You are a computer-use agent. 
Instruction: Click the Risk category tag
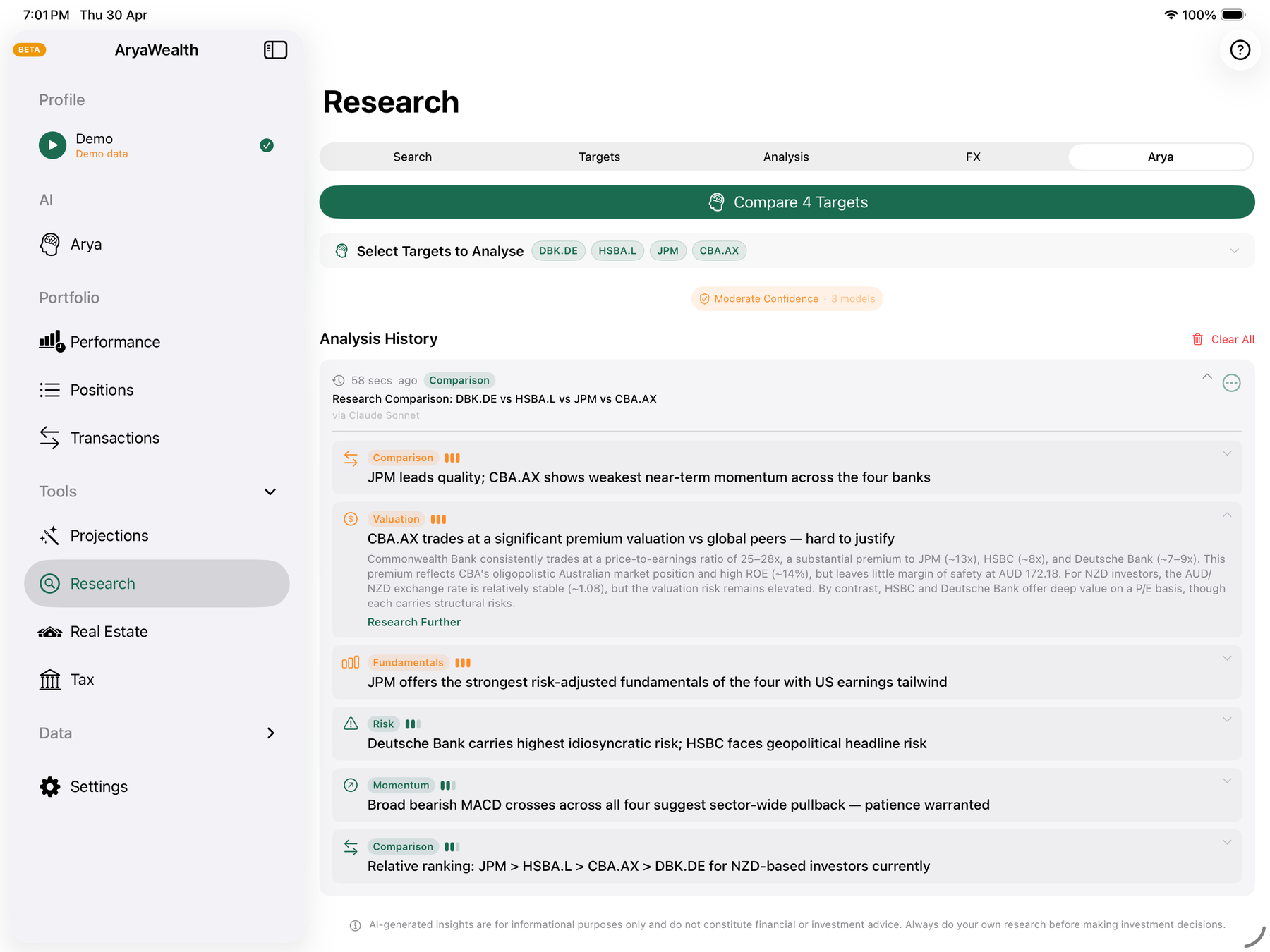[383, 724]
